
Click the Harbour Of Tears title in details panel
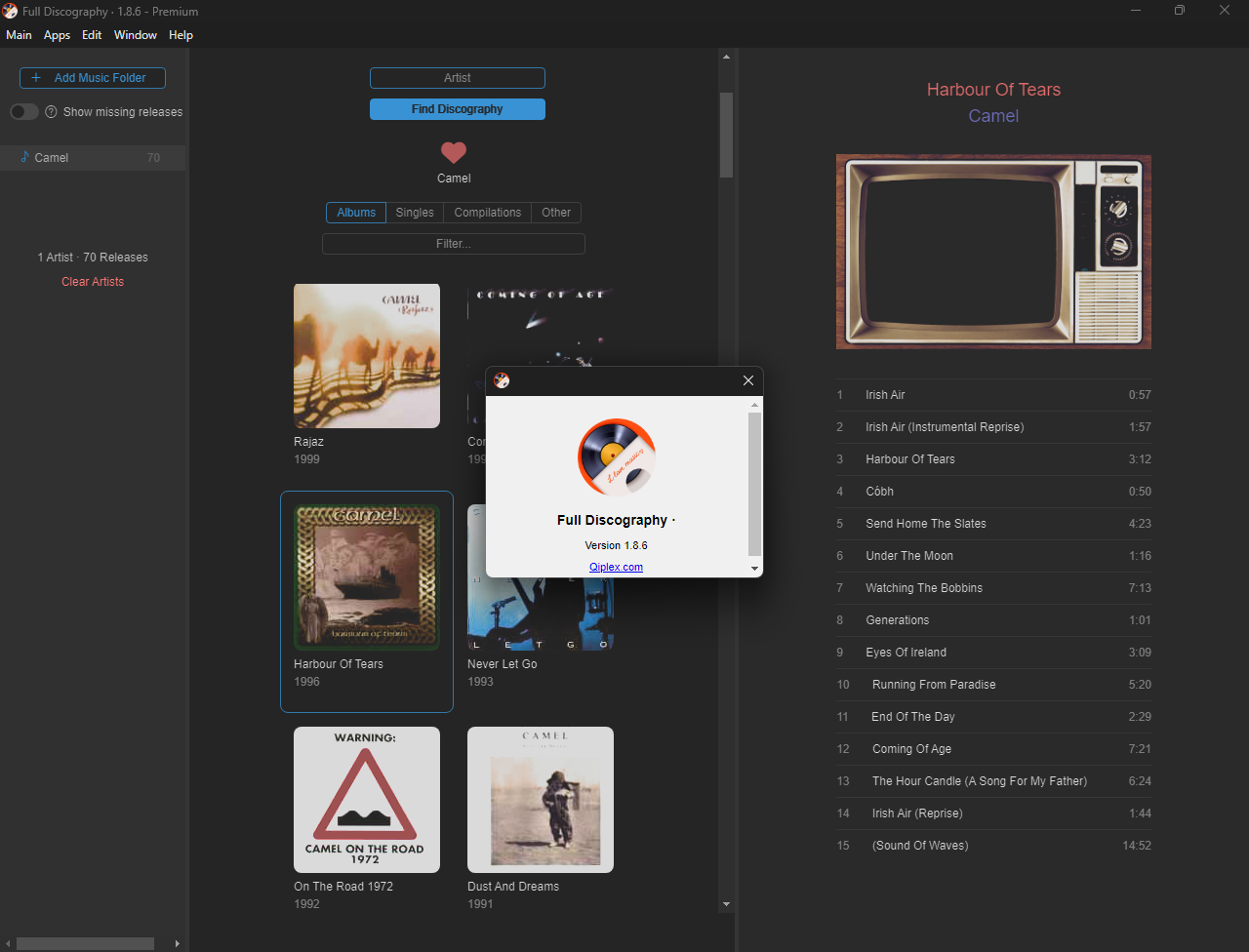[993, 90]
